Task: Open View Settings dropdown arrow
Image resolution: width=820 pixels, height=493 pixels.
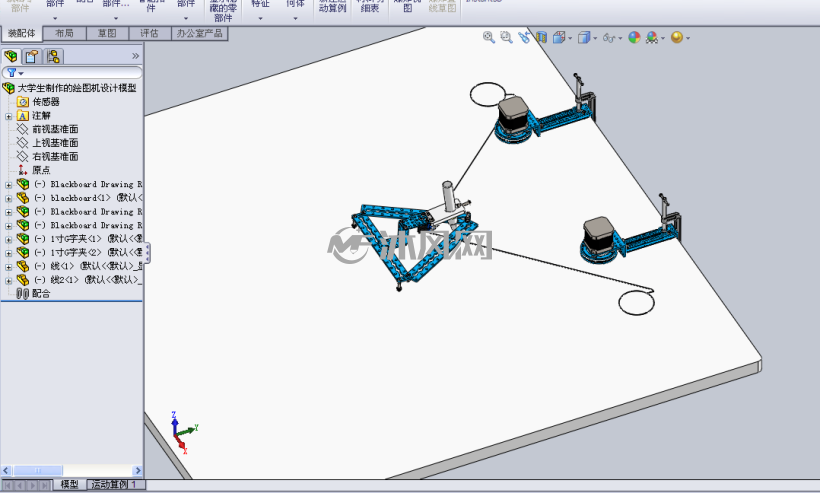Action: click(x=688, y=38)
